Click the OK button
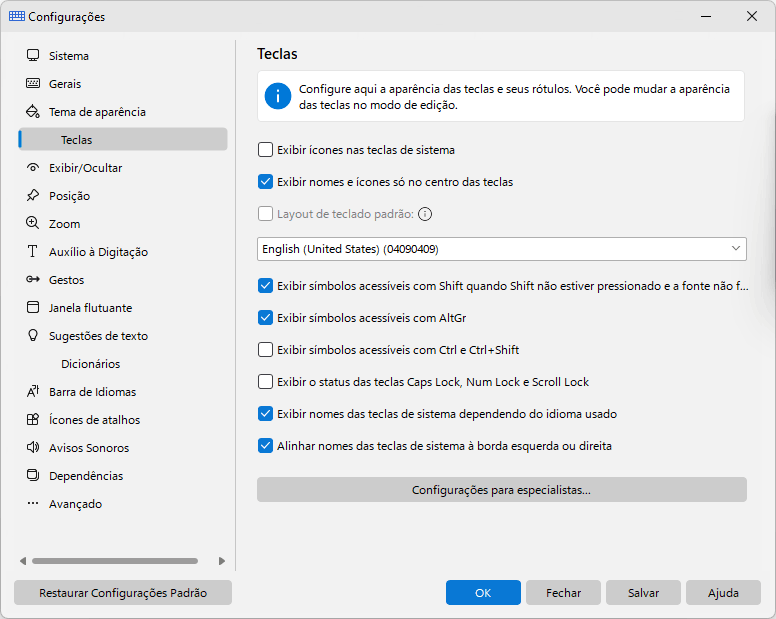776x619 pixels. [x=483, y=592]
